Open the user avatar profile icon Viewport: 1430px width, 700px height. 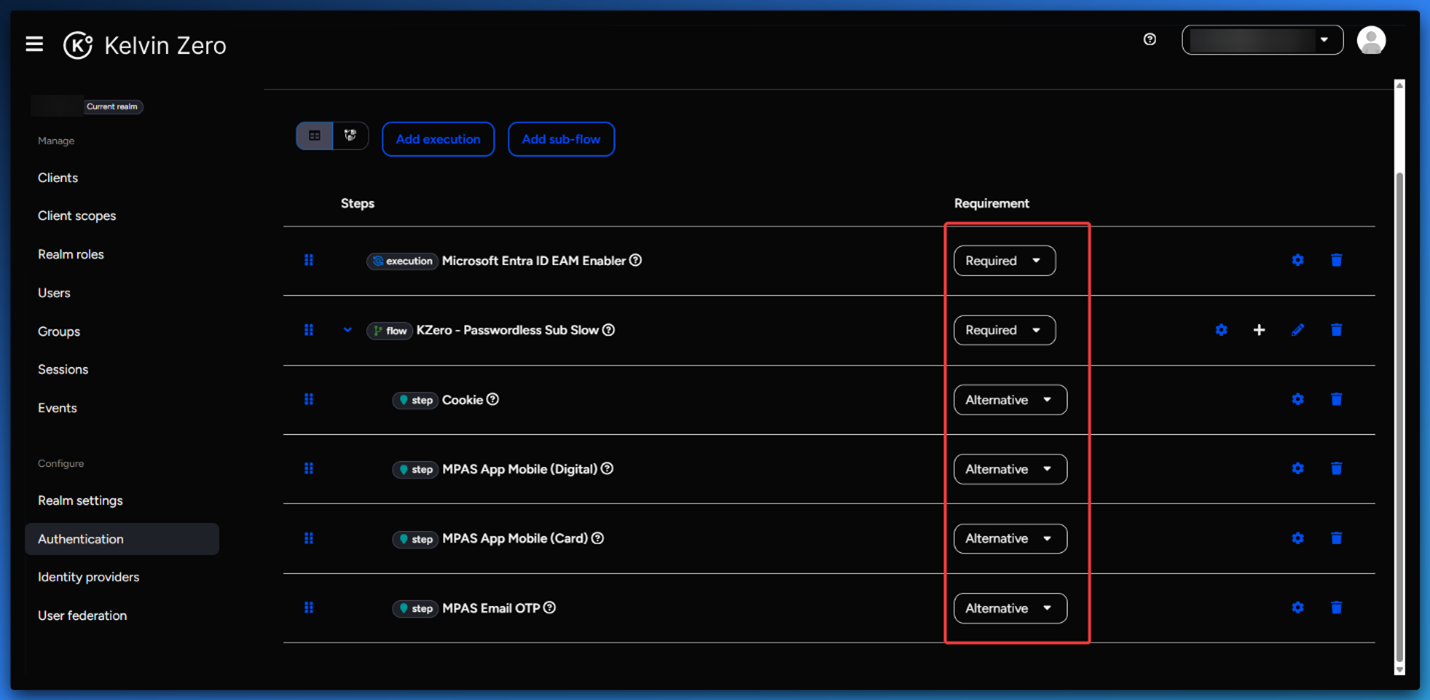pyautogui.click(x=1370, y=40)
